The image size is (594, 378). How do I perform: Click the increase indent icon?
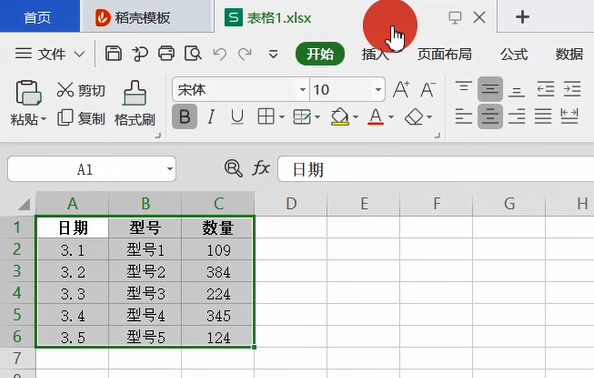click(x=572, y=89)
